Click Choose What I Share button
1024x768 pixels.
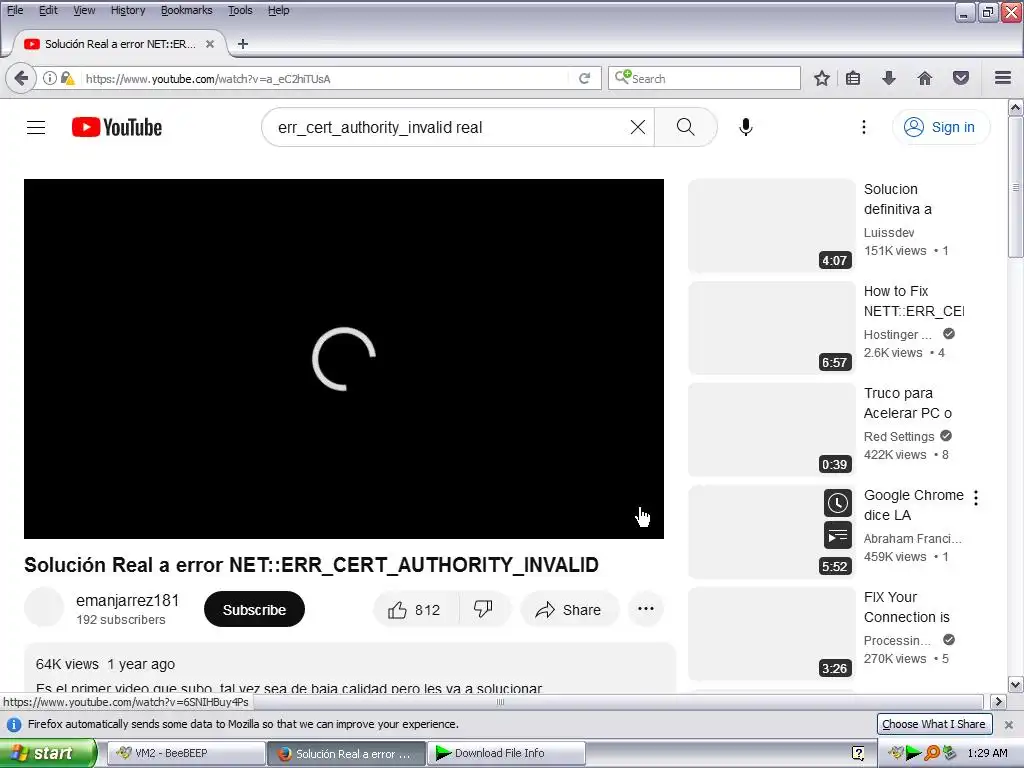coord(933,724)
